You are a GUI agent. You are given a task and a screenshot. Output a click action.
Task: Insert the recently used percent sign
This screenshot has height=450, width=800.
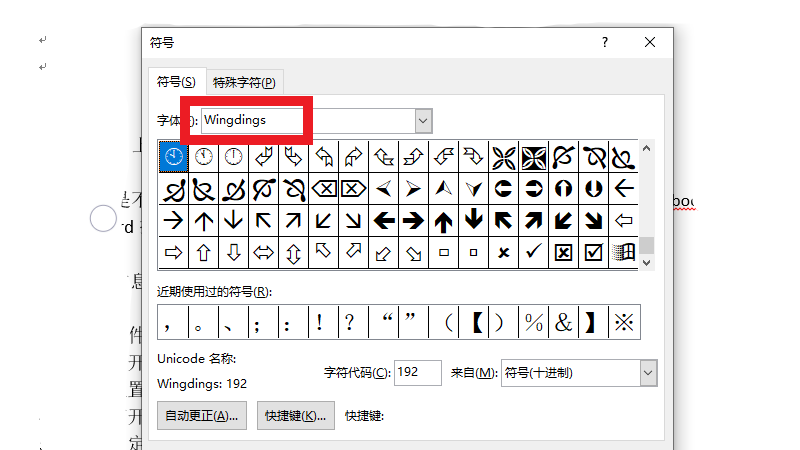pos(534,322)
